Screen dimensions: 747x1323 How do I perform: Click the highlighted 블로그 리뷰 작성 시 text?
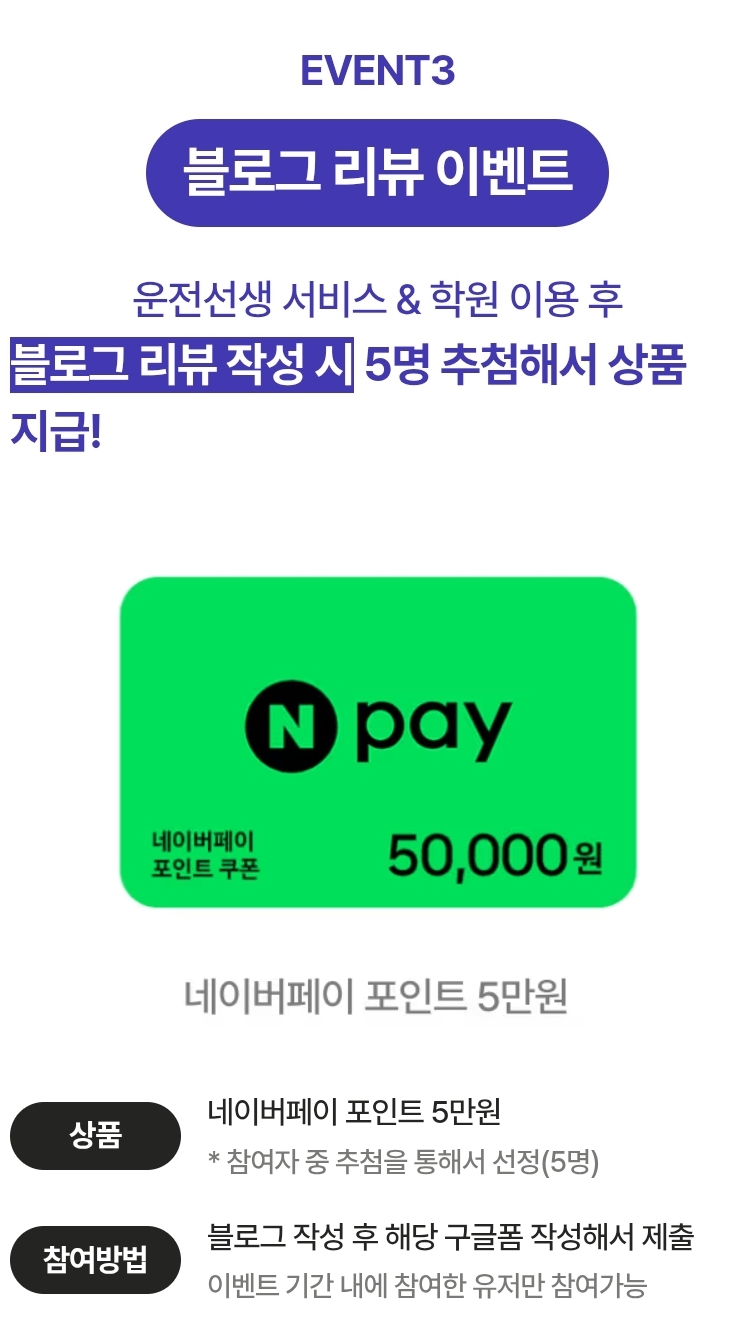(x=182, y=365)
